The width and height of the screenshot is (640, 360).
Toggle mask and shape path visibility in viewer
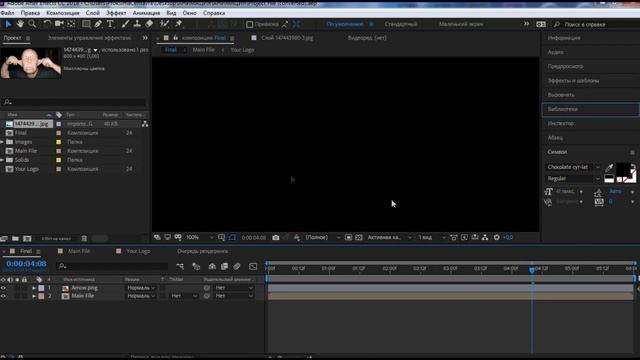click(232, 237)
